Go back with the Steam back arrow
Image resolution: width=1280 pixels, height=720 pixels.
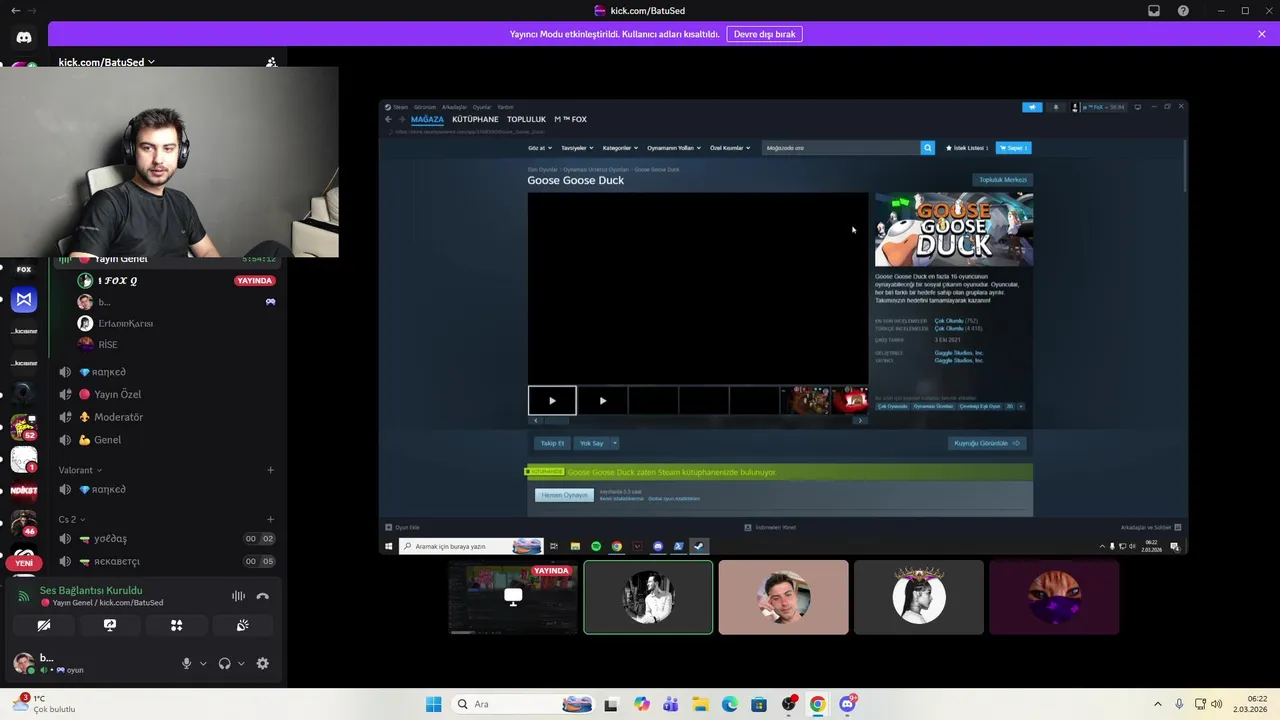tap(389, 119)
